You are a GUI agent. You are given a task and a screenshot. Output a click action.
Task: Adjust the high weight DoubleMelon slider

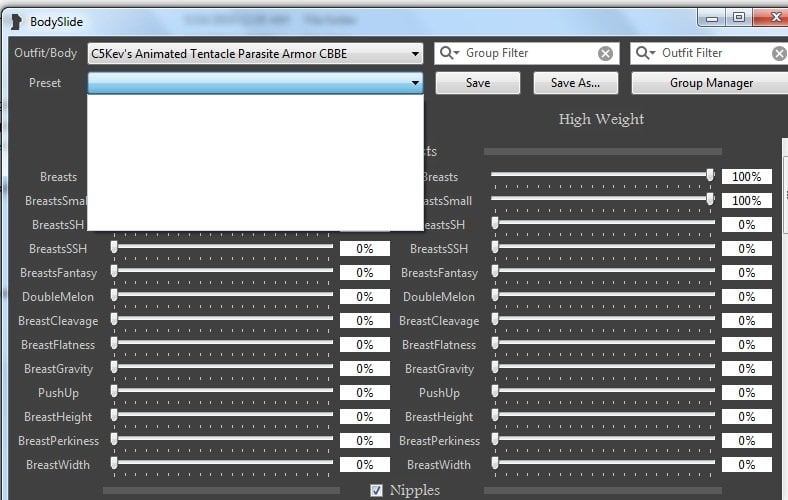(x=603, y=295)
